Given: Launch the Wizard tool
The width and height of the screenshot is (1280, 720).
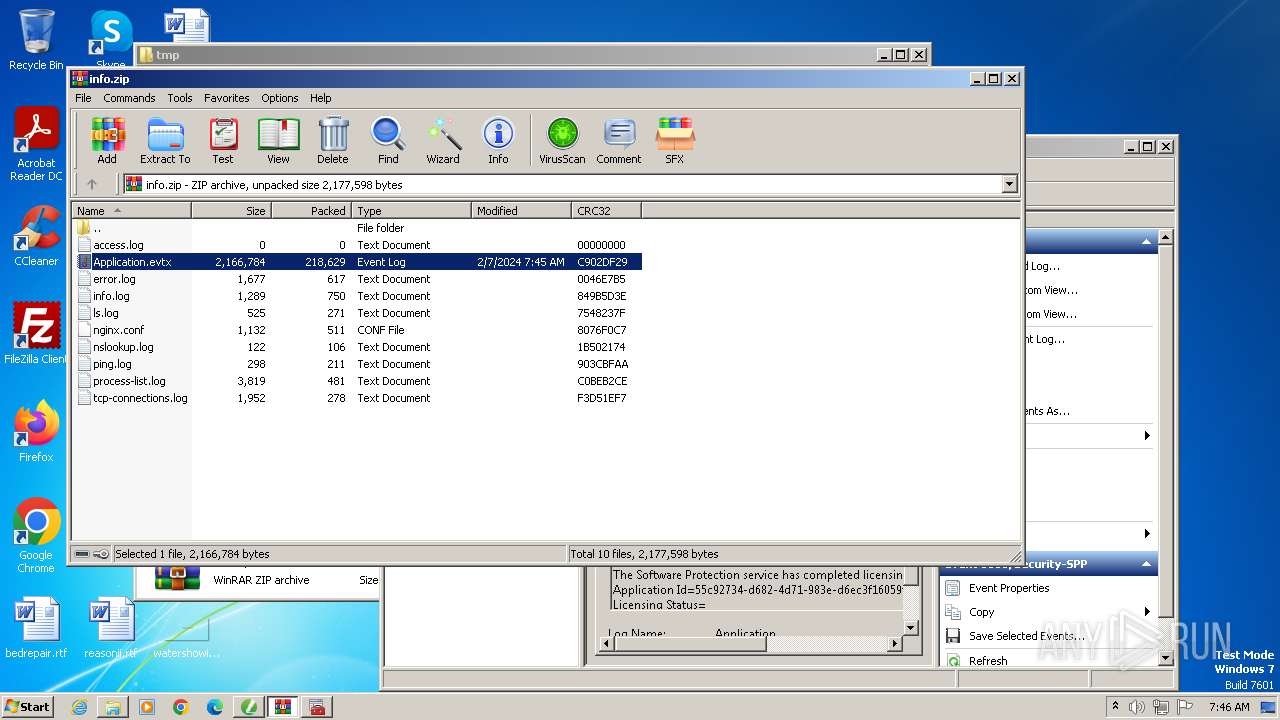Looking at the screenshot, I should click(443, 141).
